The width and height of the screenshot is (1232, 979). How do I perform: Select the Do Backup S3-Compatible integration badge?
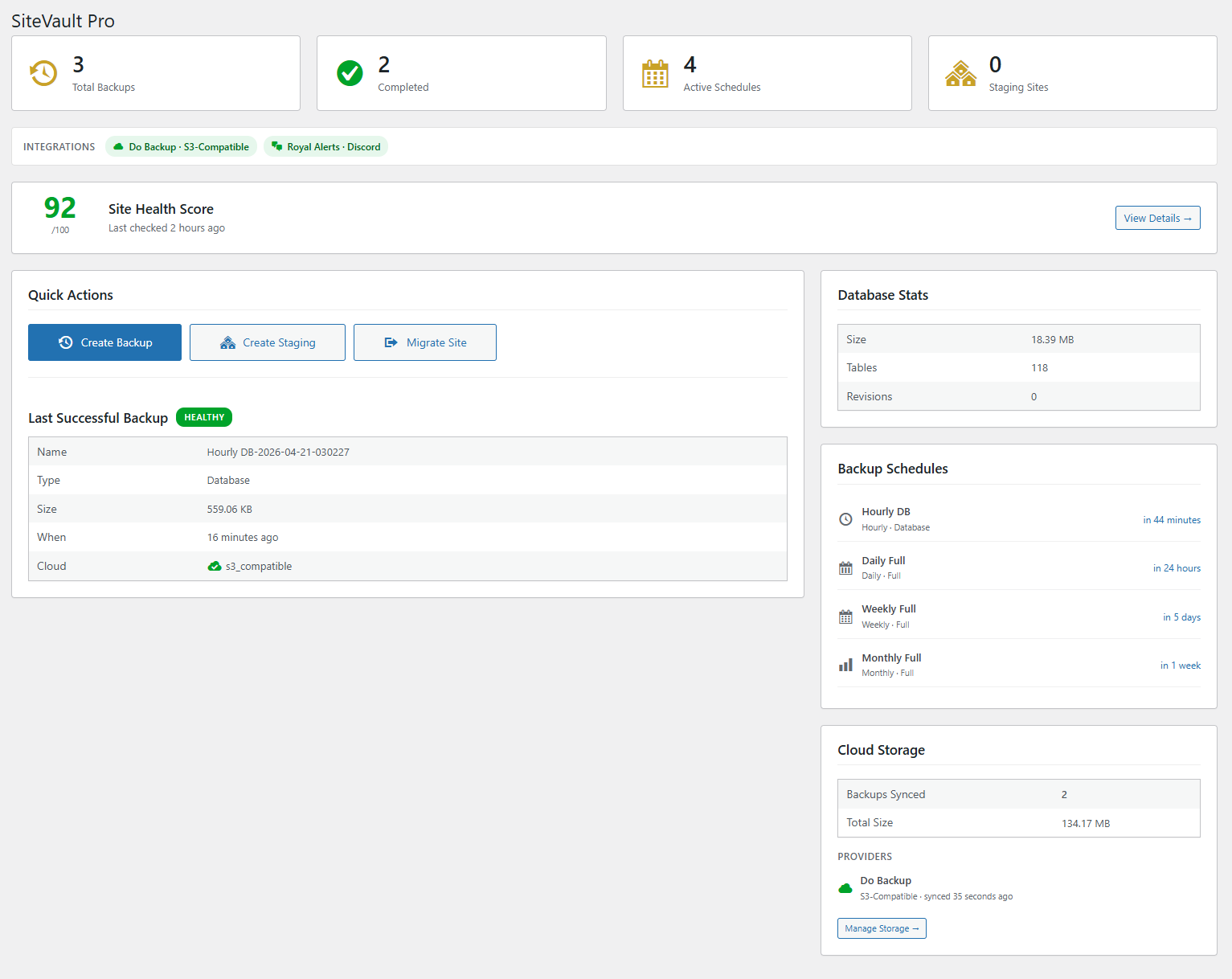(182, 147)
